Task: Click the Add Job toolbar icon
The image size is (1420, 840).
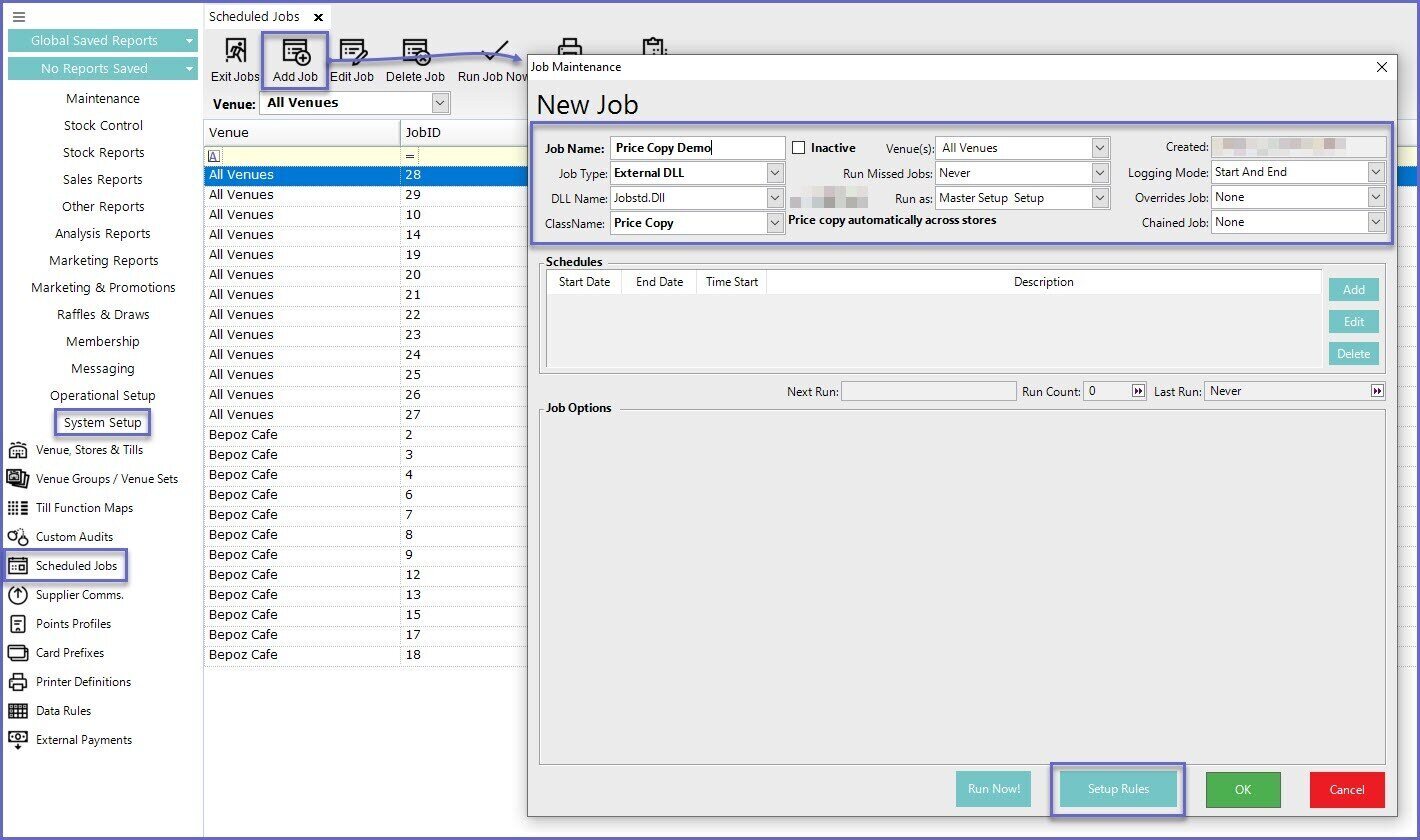Action: (295, 61)
